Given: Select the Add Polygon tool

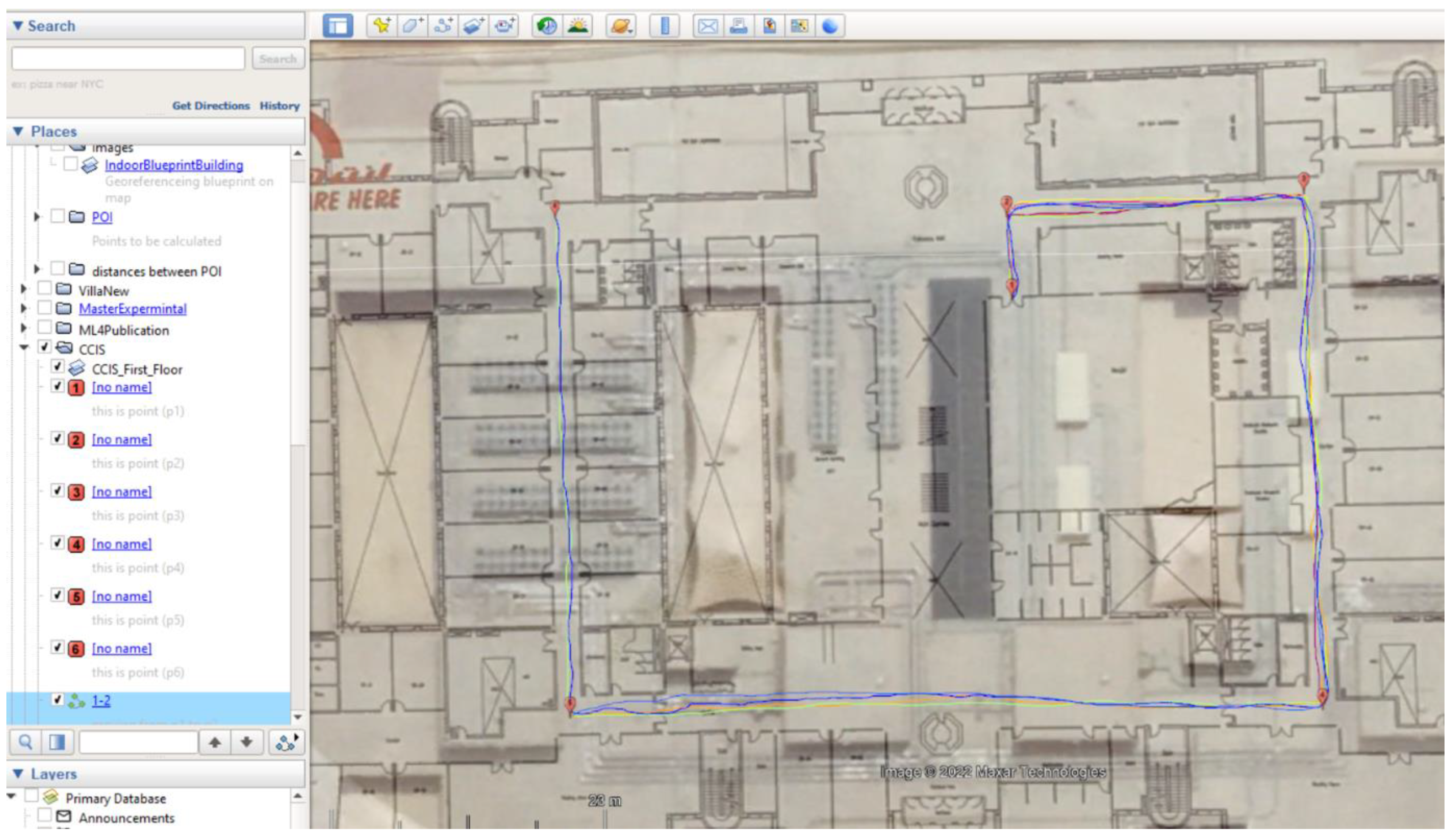Looking at the screenshot, I should point(412,26).
